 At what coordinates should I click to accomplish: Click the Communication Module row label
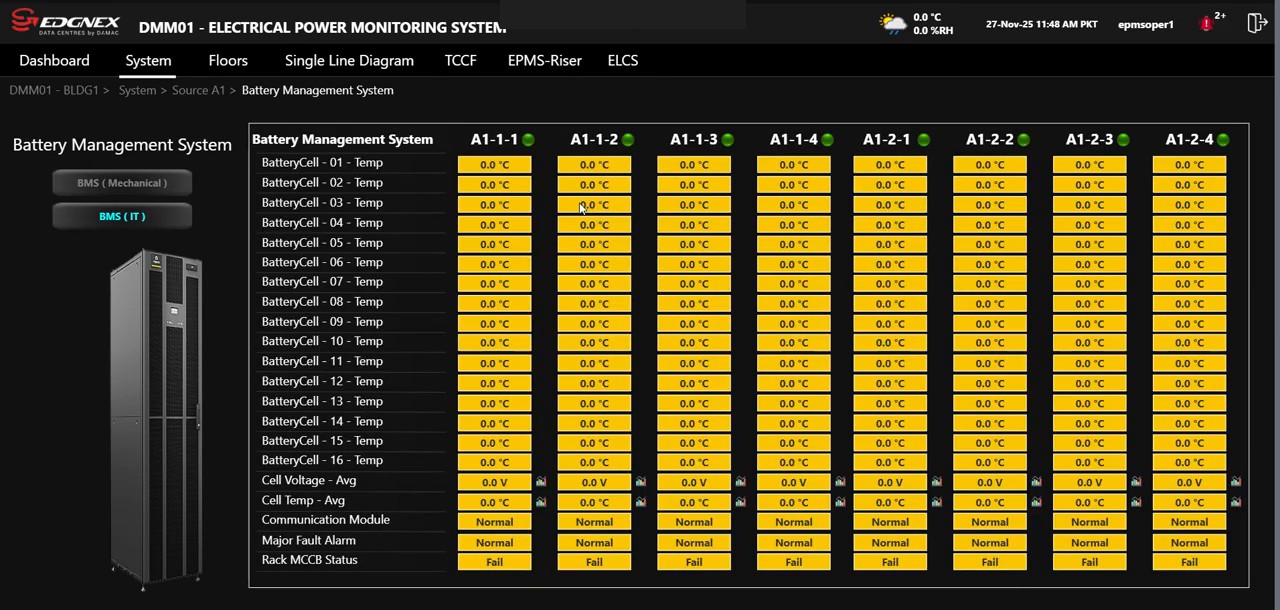click(x=325, y=520)
